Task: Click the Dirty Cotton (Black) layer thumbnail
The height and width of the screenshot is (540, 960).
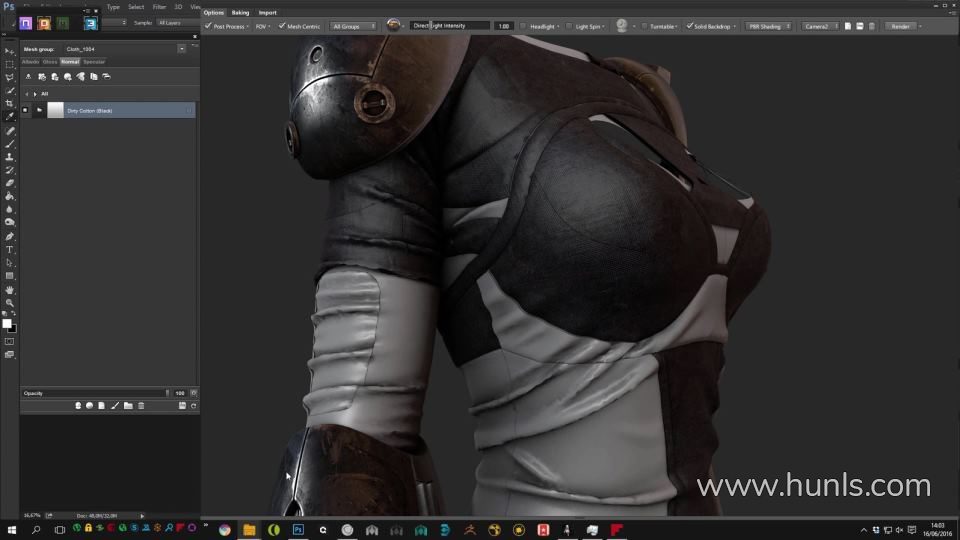Action: coord(56,110)
